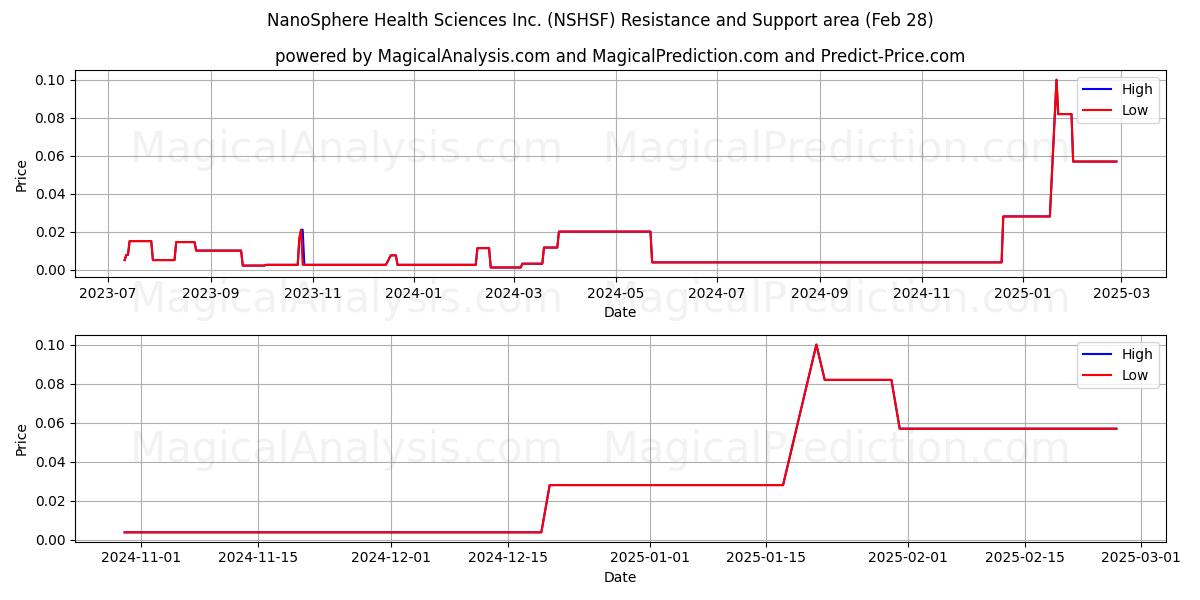Click the 2024-11-15 tick label
This screenshot has height=600, width=1200.
[x=258, y=558]
